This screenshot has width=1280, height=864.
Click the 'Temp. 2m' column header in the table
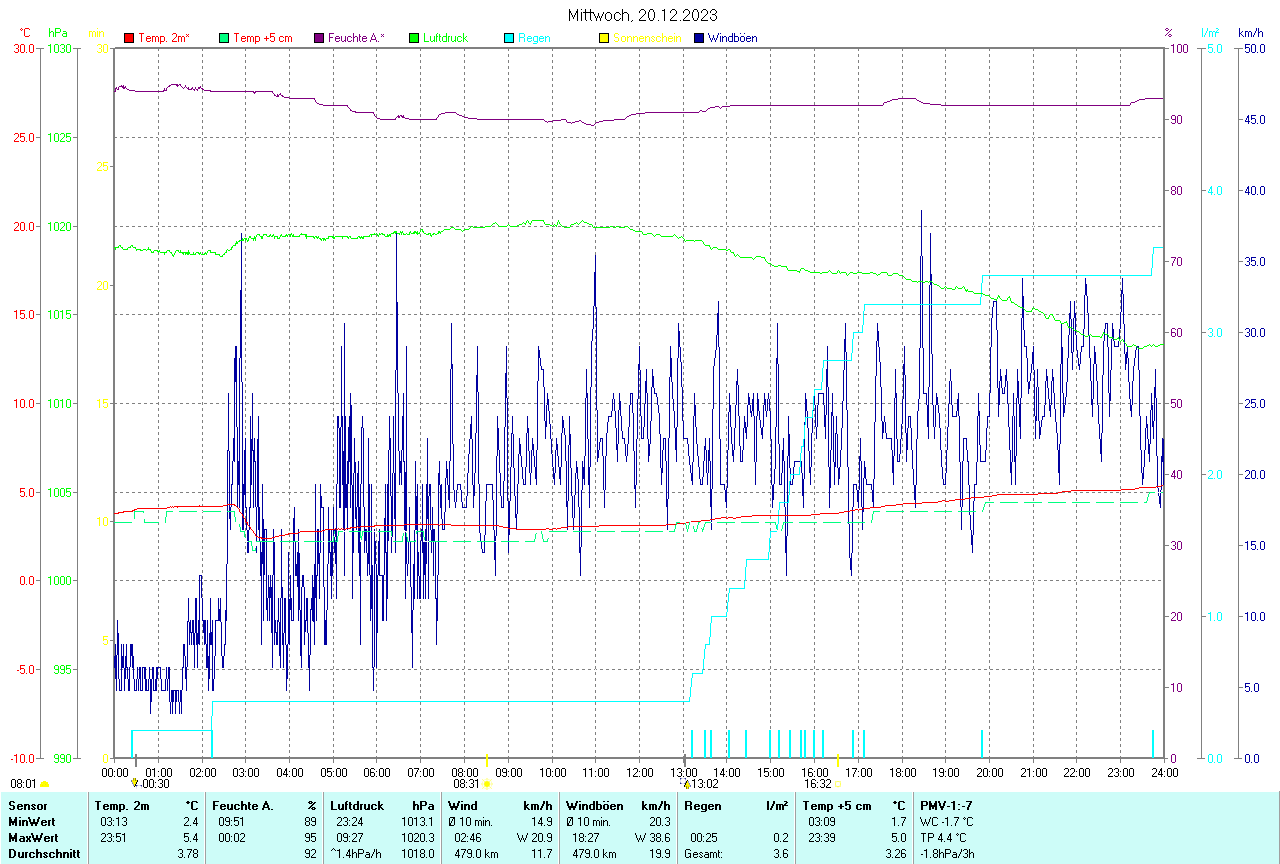point(122,805)
